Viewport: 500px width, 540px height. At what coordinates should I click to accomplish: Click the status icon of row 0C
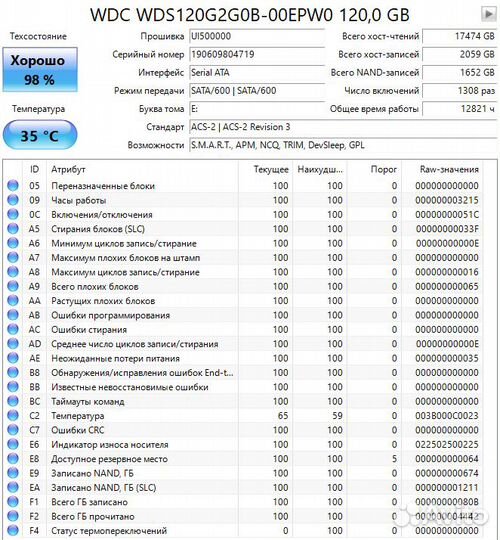[13, 214]
